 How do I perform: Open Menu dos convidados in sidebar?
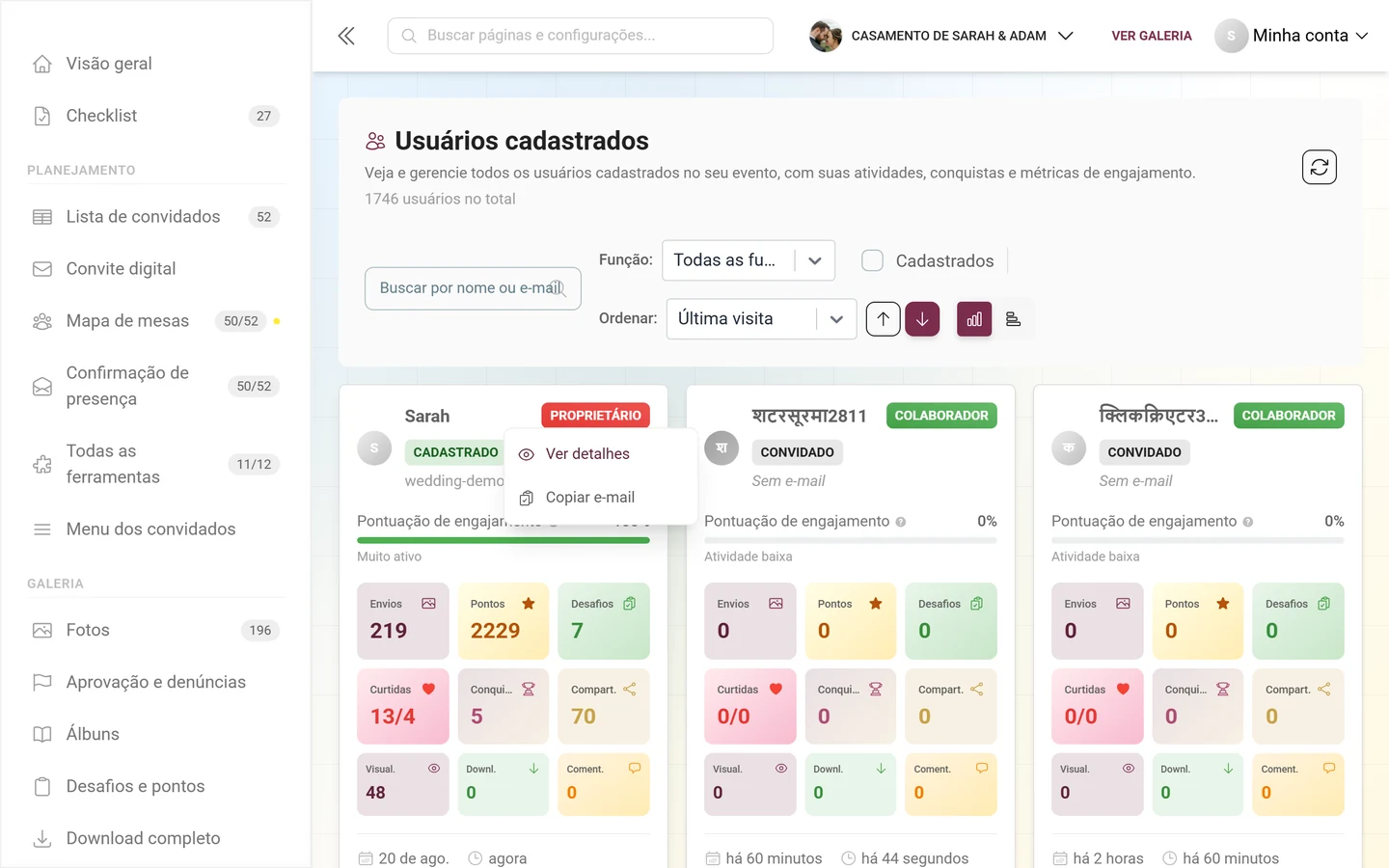(x=155, y=529)
